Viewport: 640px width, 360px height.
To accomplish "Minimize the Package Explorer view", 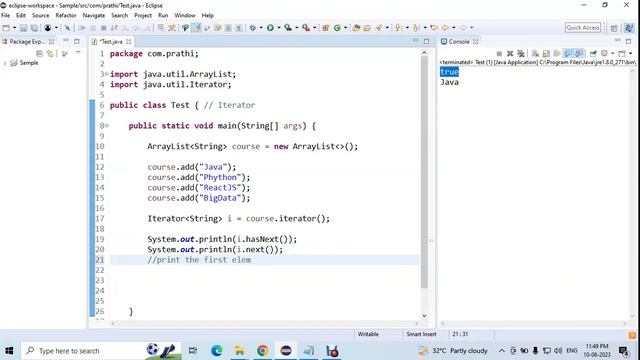I will pyautogui.click(x=66, y=41).
